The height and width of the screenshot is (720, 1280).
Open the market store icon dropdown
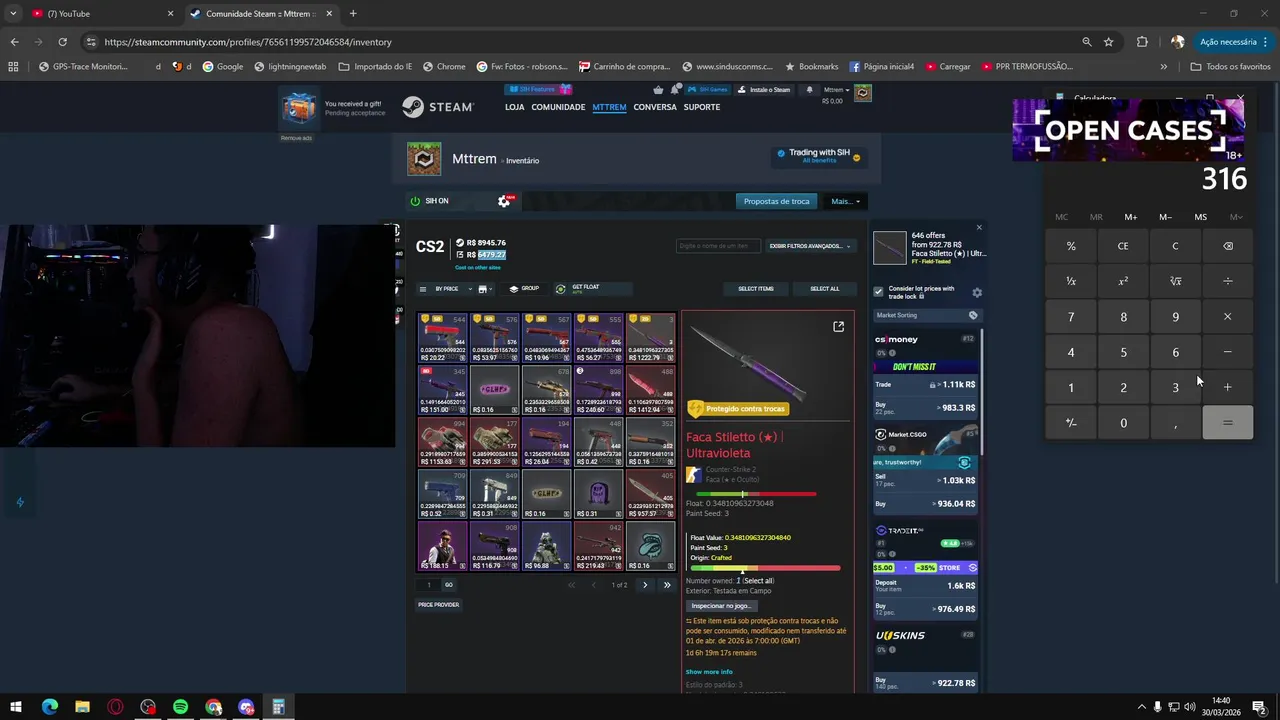click(485, 289)
